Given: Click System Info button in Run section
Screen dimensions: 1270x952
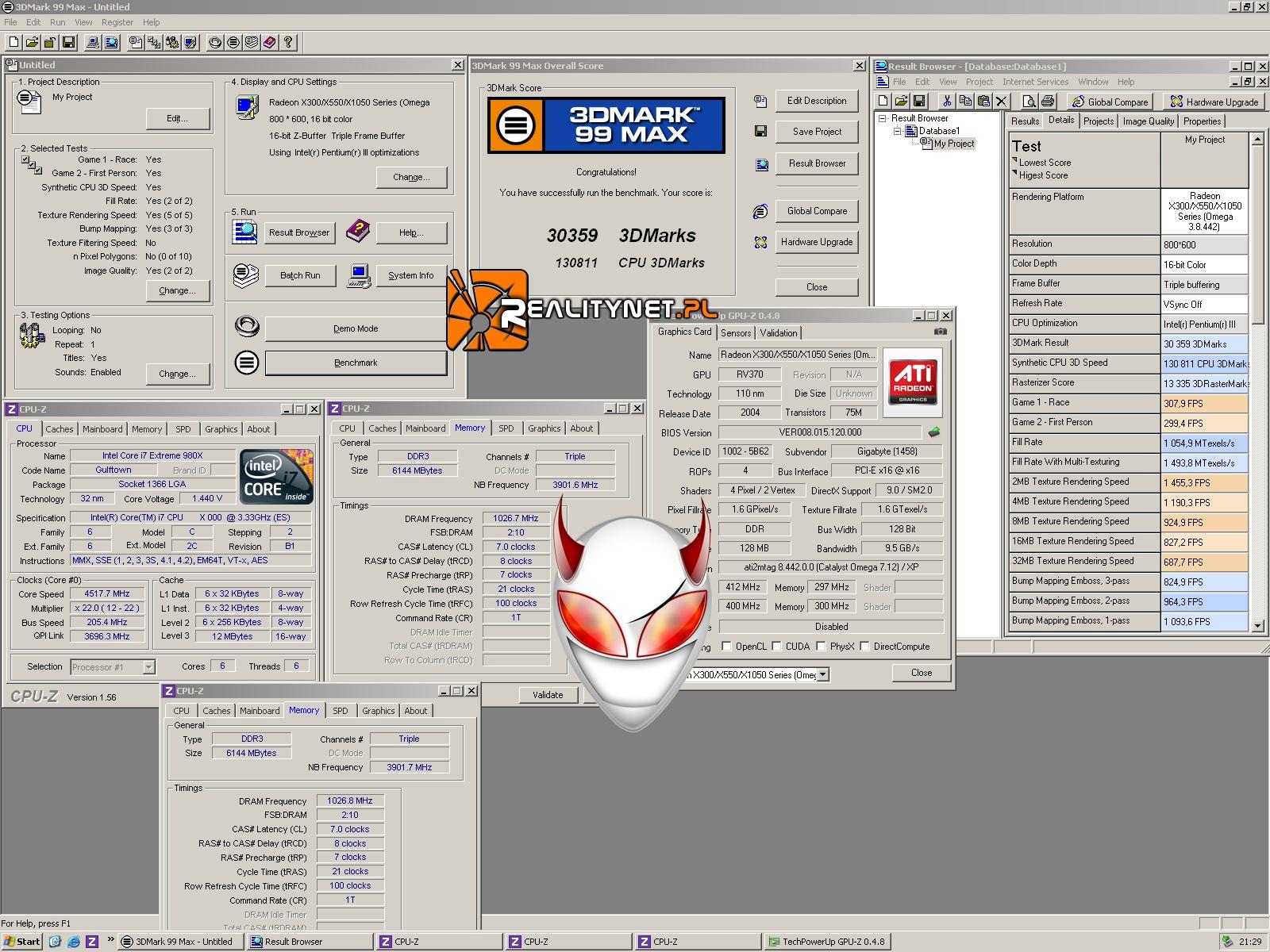Looking at the screenshot, I should pos(410,275).
